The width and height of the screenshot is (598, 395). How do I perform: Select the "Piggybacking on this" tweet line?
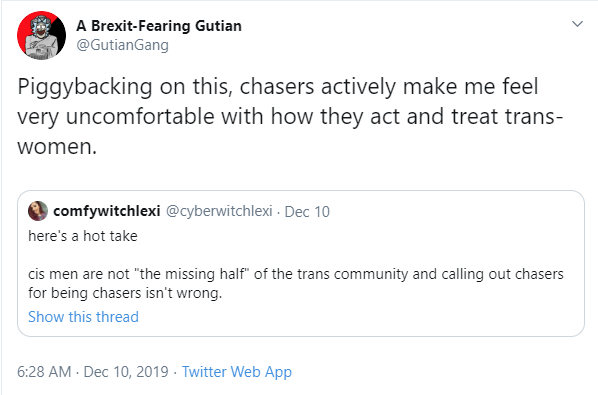(x=278, y=87)
